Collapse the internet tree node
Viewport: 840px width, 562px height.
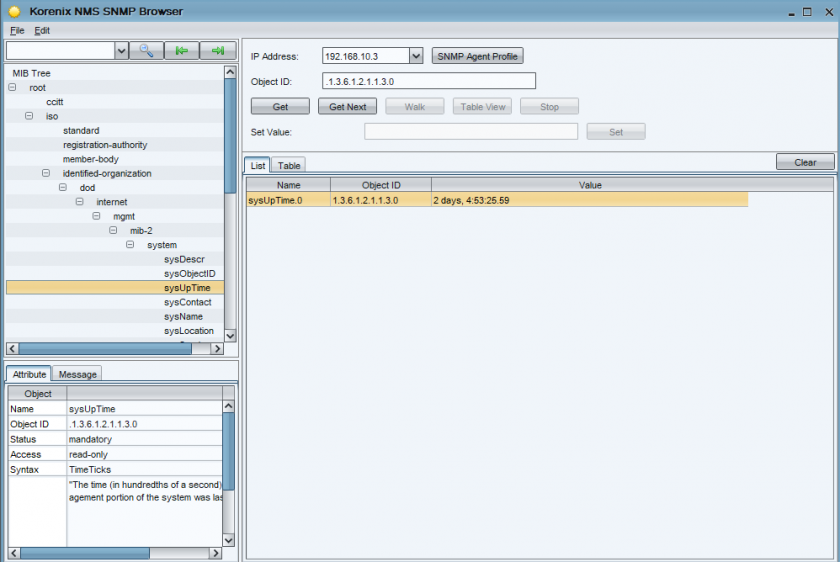tap(79, 201)
